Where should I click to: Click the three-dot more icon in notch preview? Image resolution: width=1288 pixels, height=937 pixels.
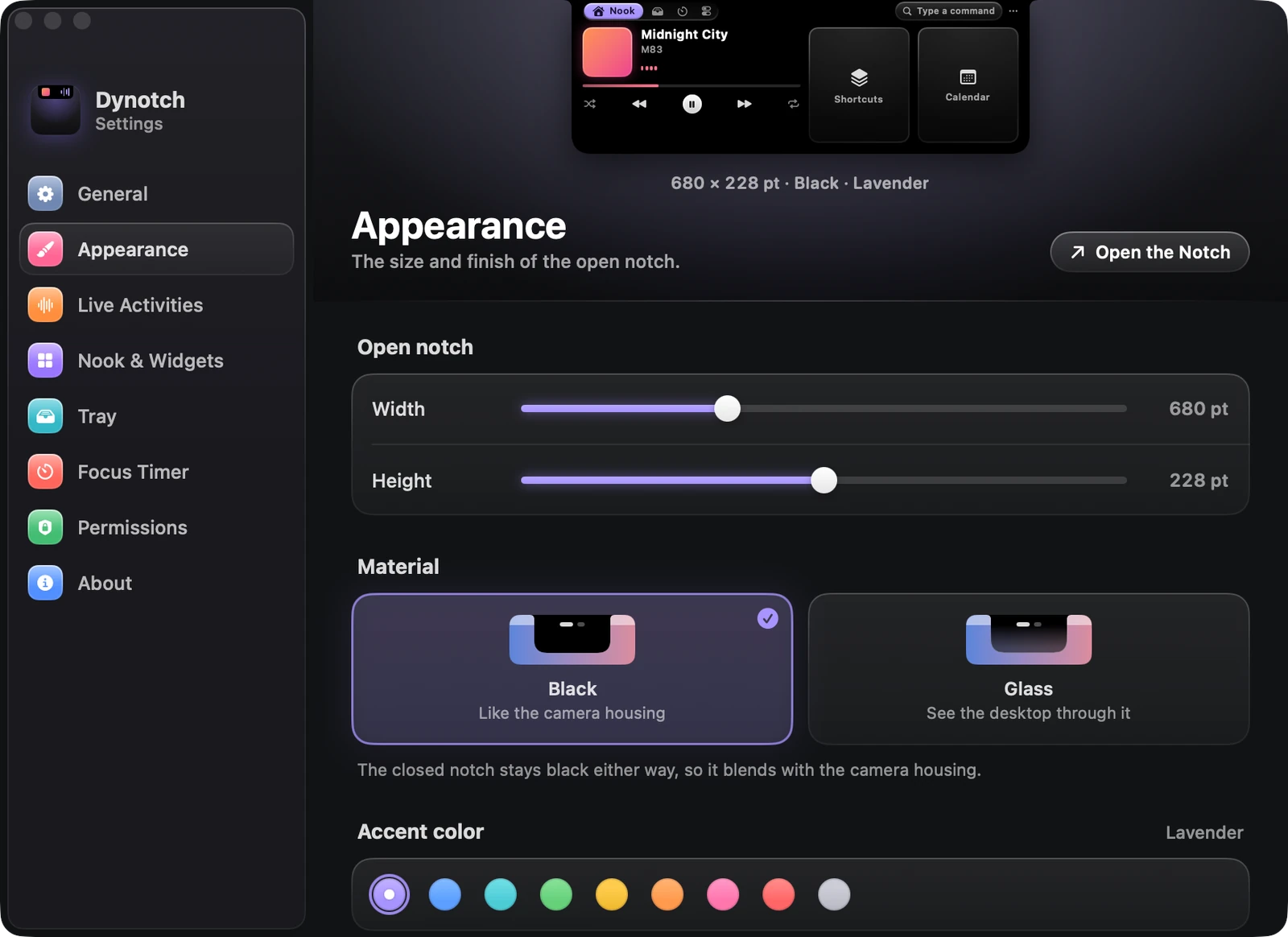point(1013,11)
